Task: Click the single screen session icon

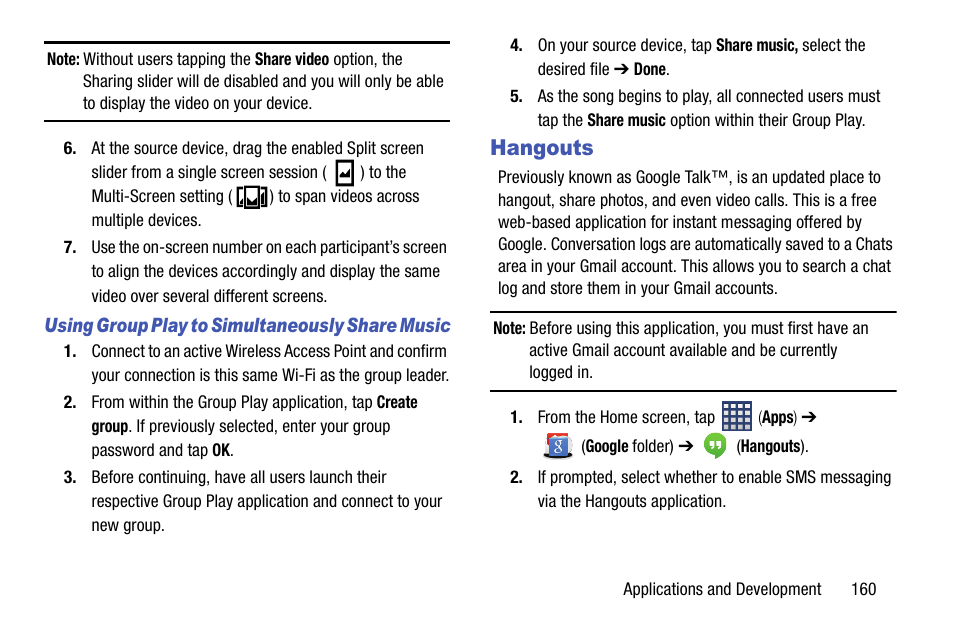Action: click(344, 173)
